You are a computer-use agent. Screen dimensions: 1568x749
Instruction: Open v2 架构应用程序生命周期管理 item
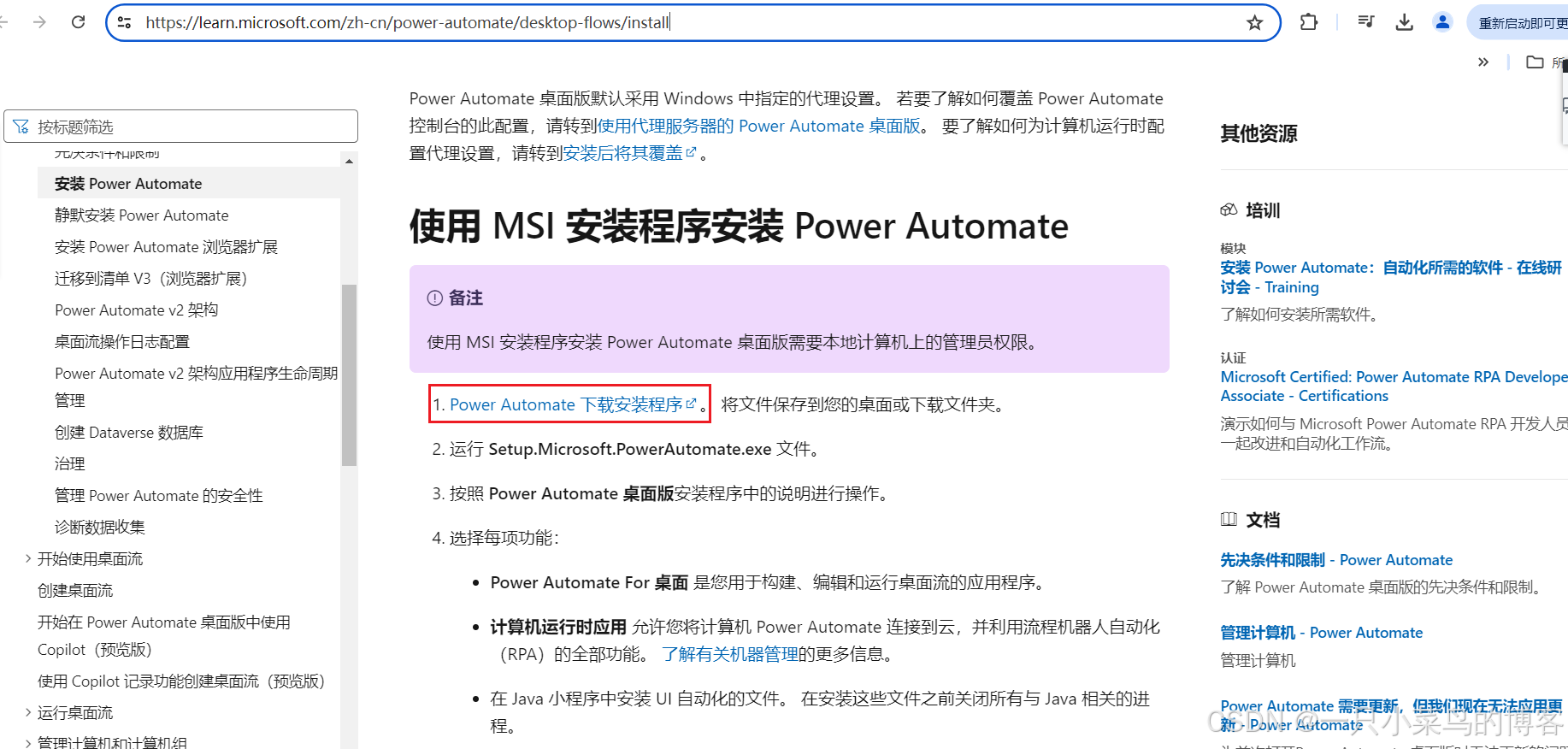[197, 386]
